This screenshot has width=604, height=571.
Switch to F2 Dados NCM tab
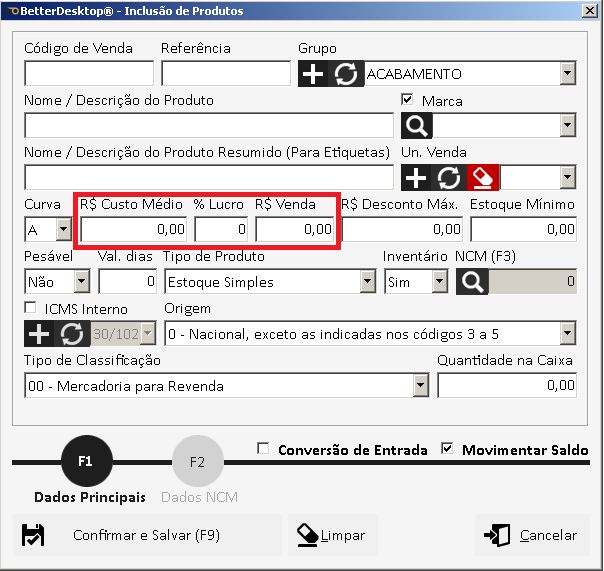point(196,463)
